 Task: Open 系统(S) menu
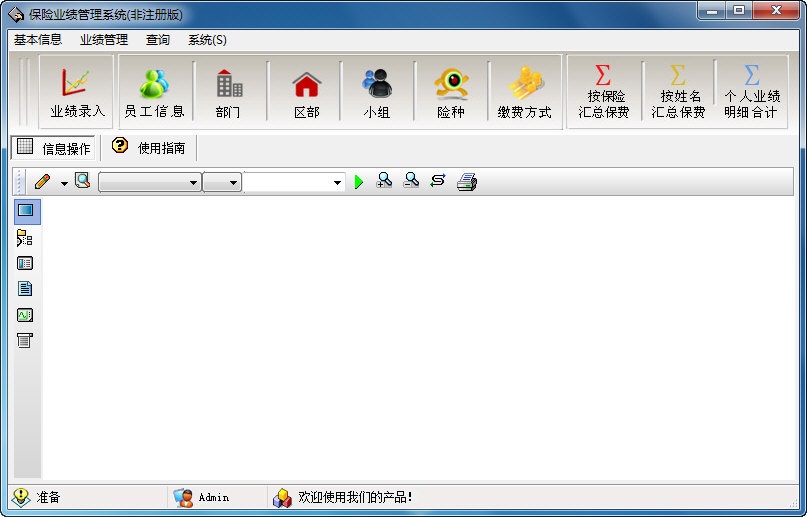207,40
